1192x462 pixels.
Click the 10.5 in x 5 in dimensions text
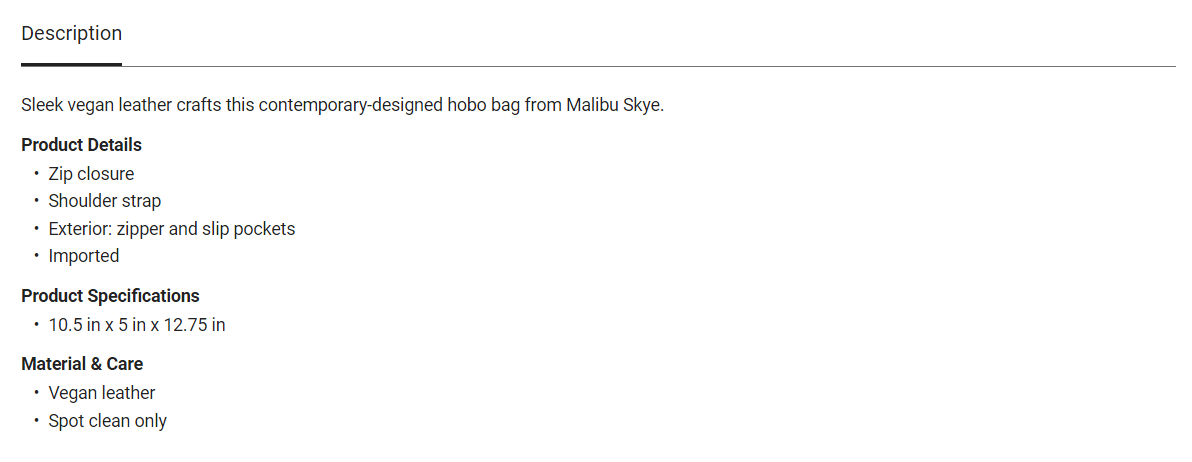(137, 325)
